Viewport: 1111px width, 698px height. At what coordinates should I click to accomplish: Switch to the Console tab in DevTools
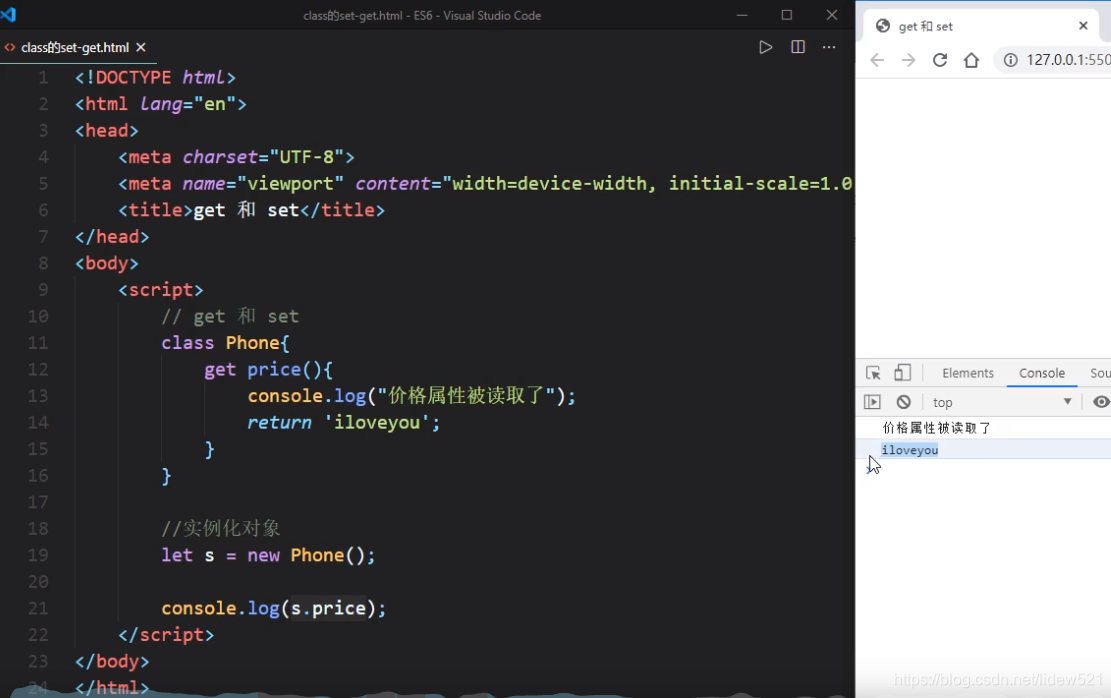[x=1042, y=373]
